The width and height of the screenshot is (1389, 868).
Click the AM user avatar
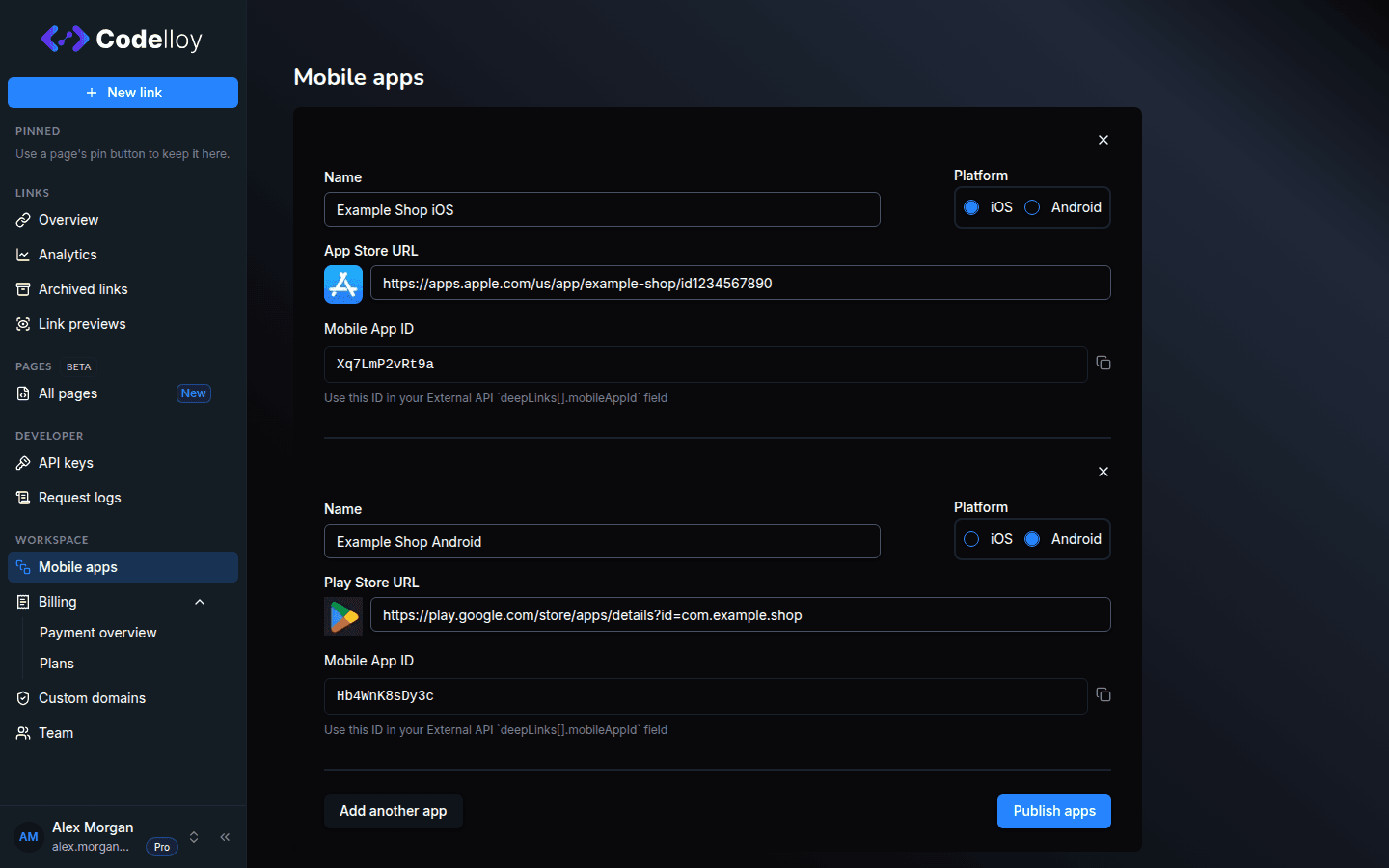point(29,837)
